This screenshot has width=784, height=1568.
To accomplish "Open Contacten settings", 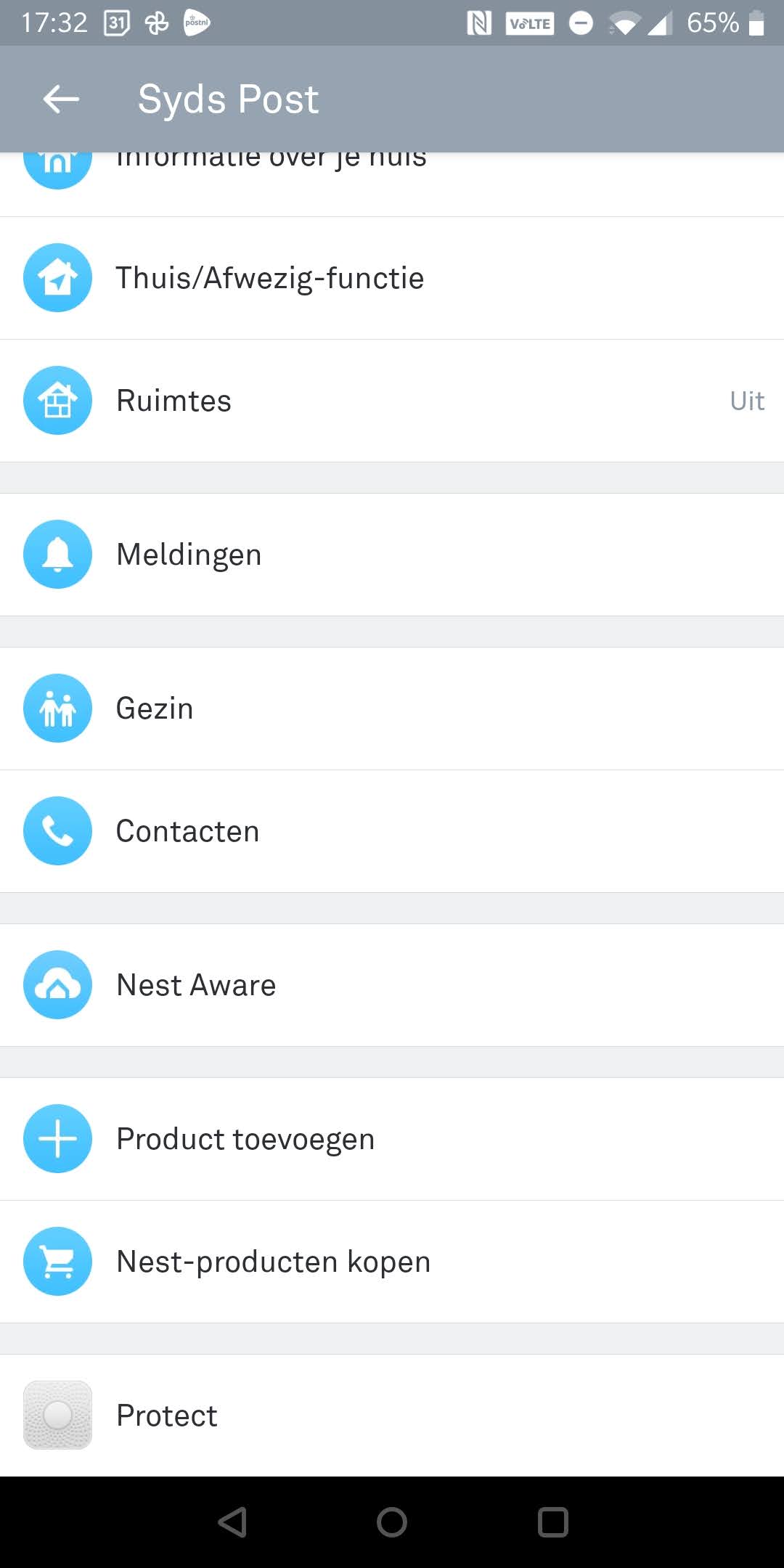I will pos(187,831).
